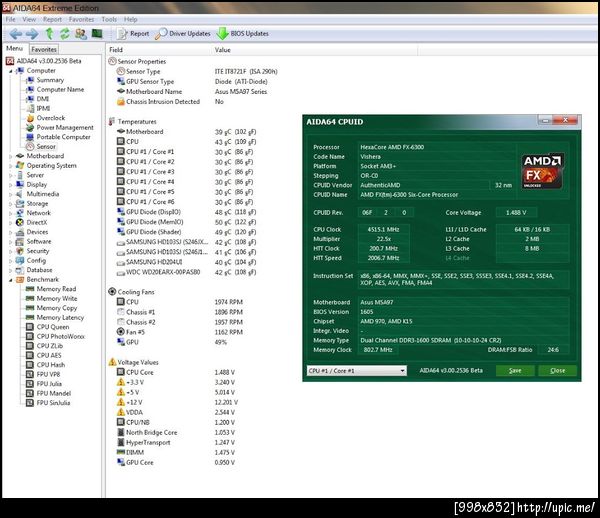Select the GPU Diode (DispIO) temperature row

coord(186,212)
